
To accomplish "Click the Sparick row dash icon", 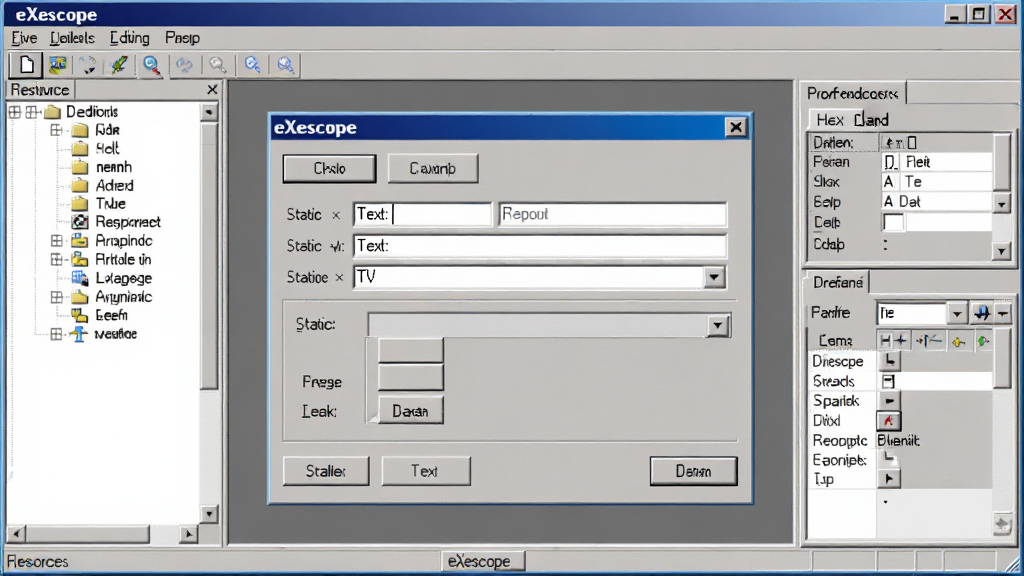I will pyautogui.click(x=889, y=400).
